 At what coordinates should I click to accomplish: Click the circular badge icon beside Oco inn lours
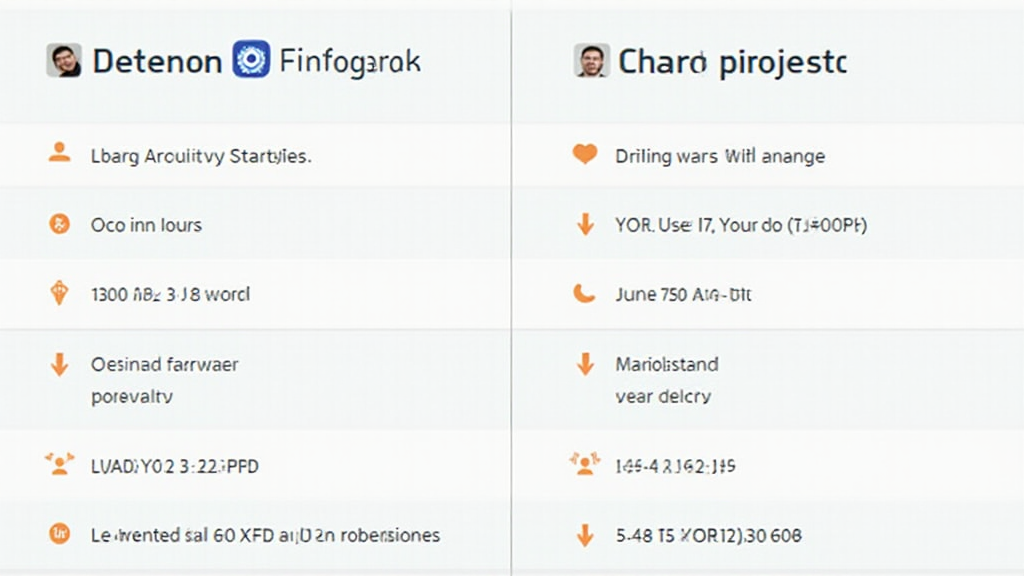point(58,224)
